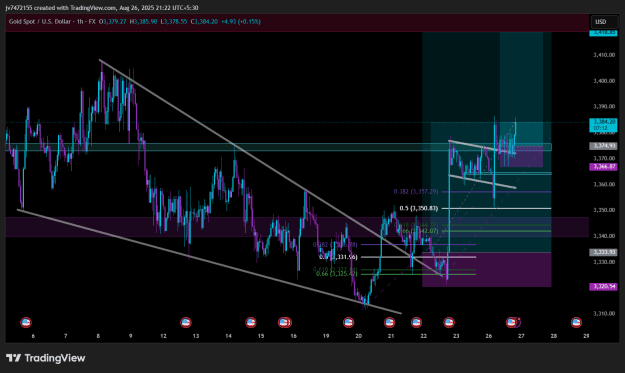Open US event icon between dates 19 and 20
The height and width of the screenshot is (373, 625).
click(x=348, y=322)
